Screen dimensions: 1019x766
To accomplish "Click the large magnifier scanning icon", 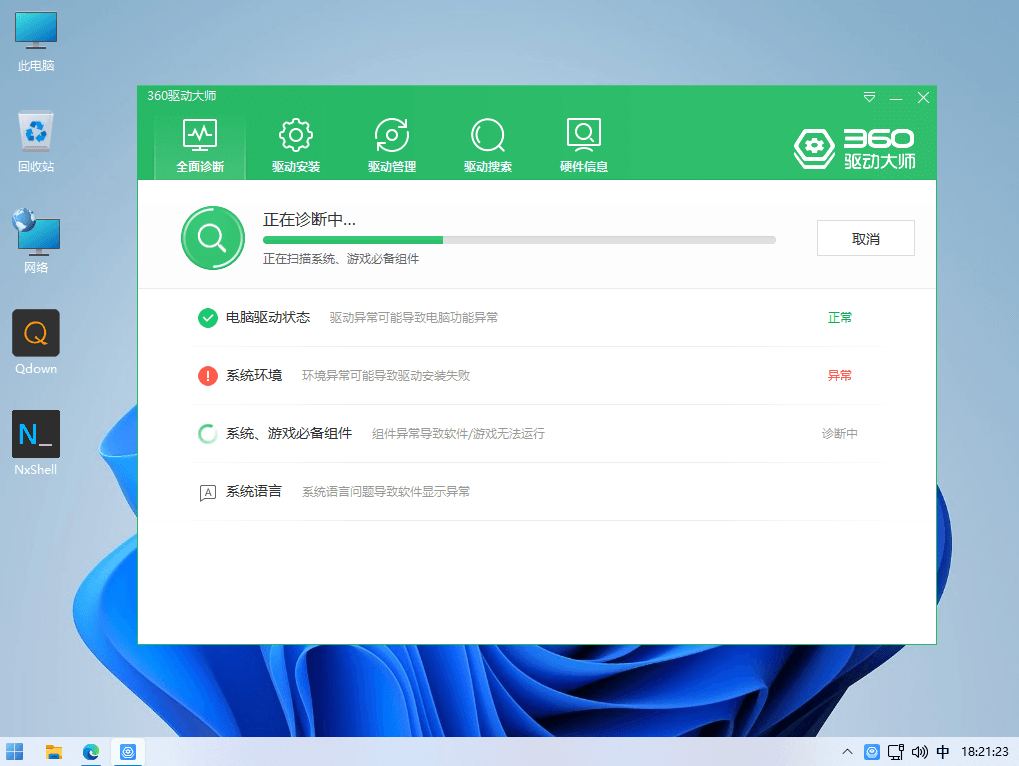I will point(213,238).
